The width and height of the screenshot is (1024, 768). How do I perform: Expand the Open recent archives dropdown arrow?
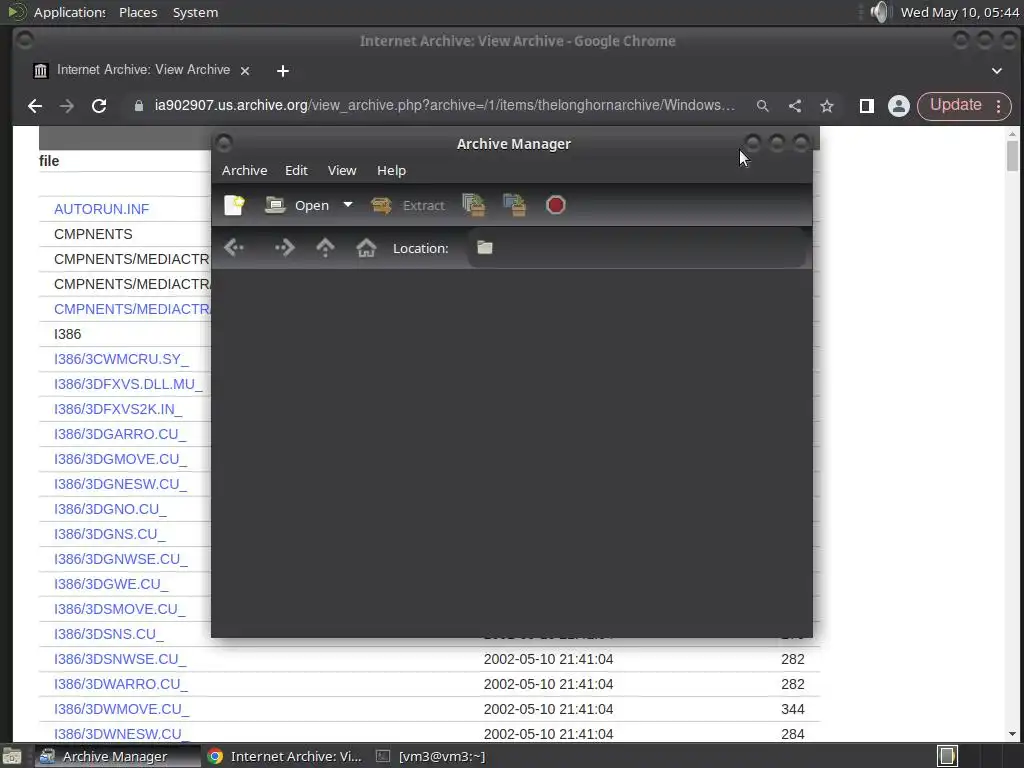point(348,205)
